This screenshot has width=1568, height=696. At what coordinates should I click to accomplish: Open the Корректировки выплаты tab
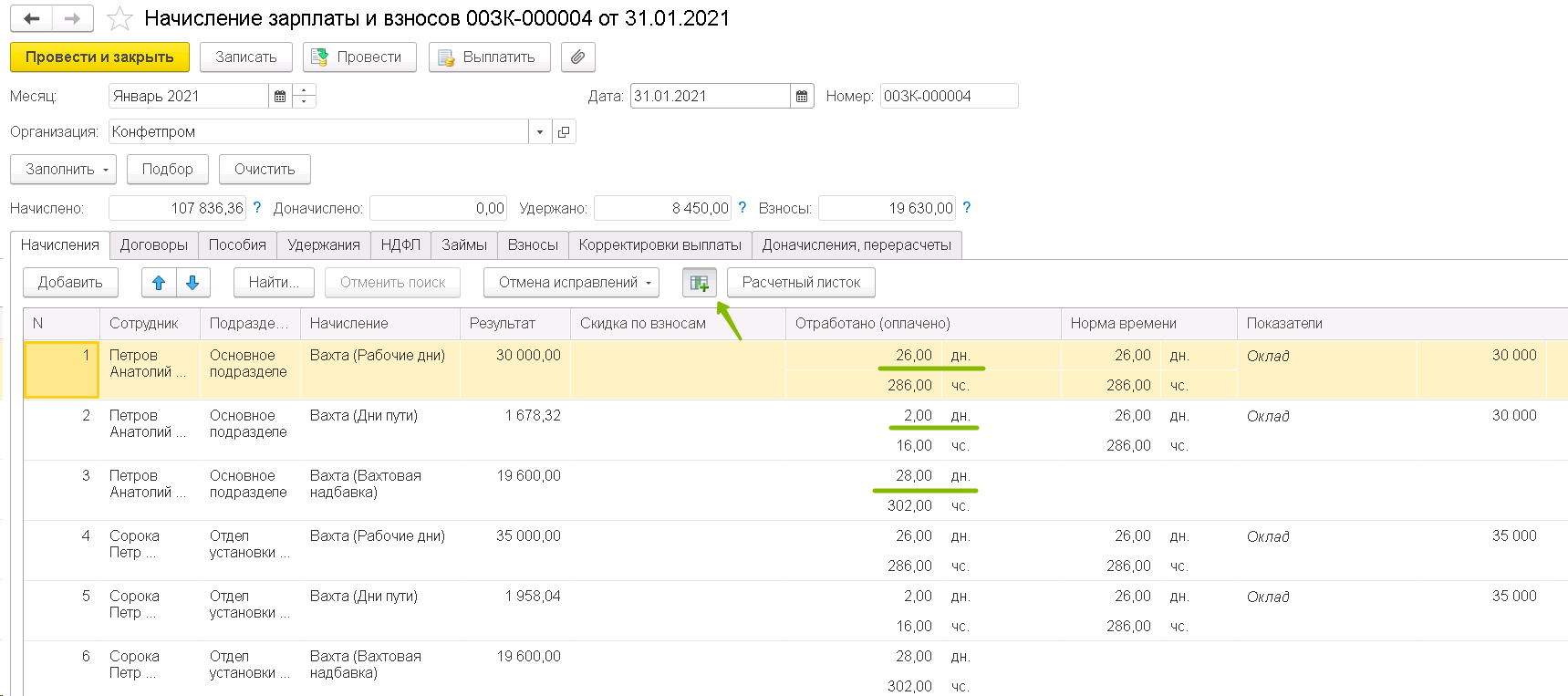click(x=660, y=244)
